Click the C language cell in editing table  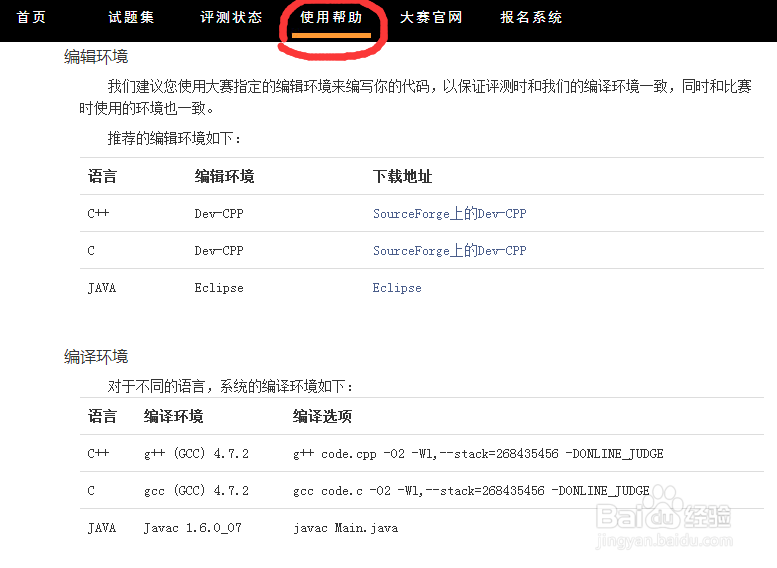pyautogui.click(x=91, y=251)
